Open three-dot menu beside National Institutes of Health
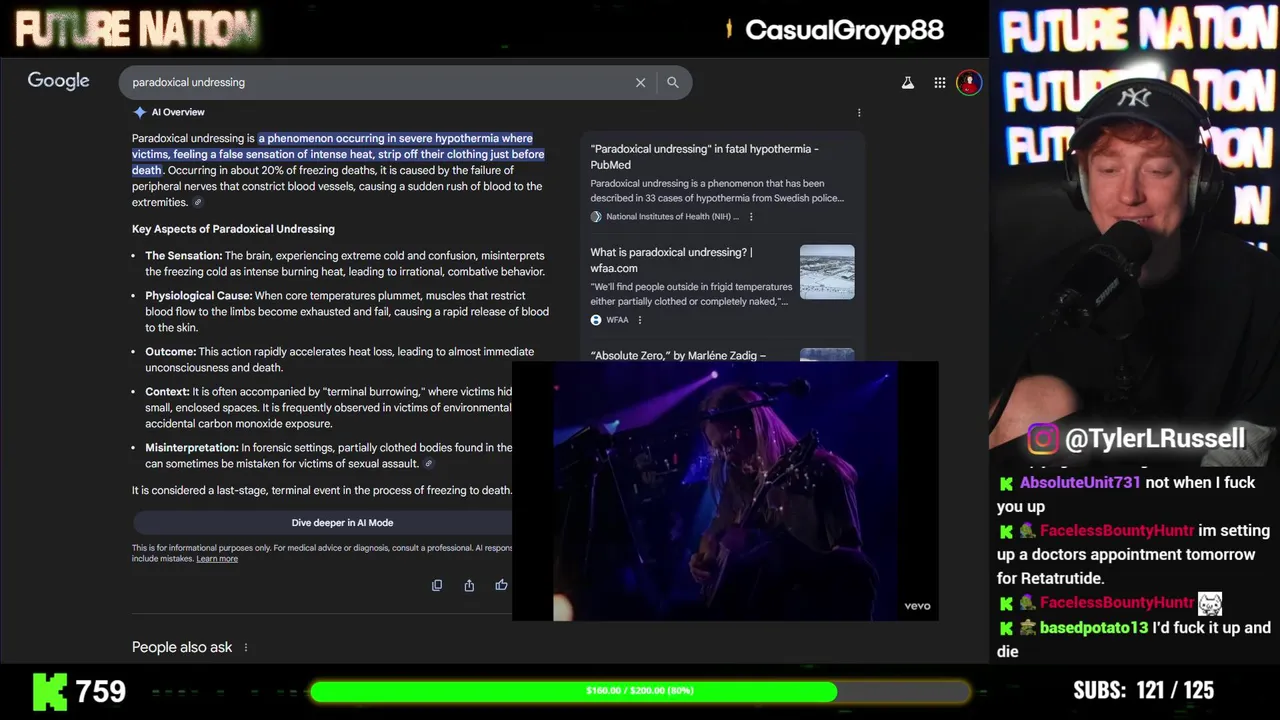This screenshot has width=1280, height=720. point(751,216)
